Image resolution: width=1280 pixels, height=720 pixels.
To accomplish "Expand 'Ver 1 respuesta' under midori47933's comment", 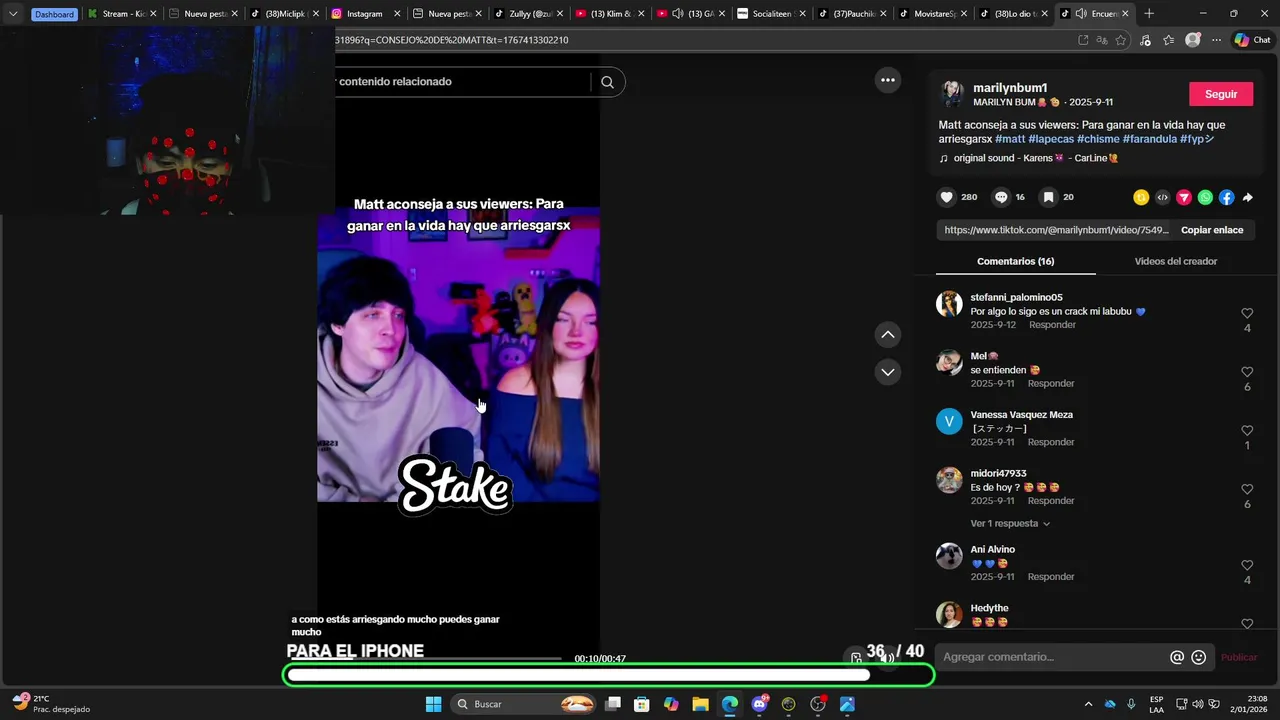I will pos(1010,523).
